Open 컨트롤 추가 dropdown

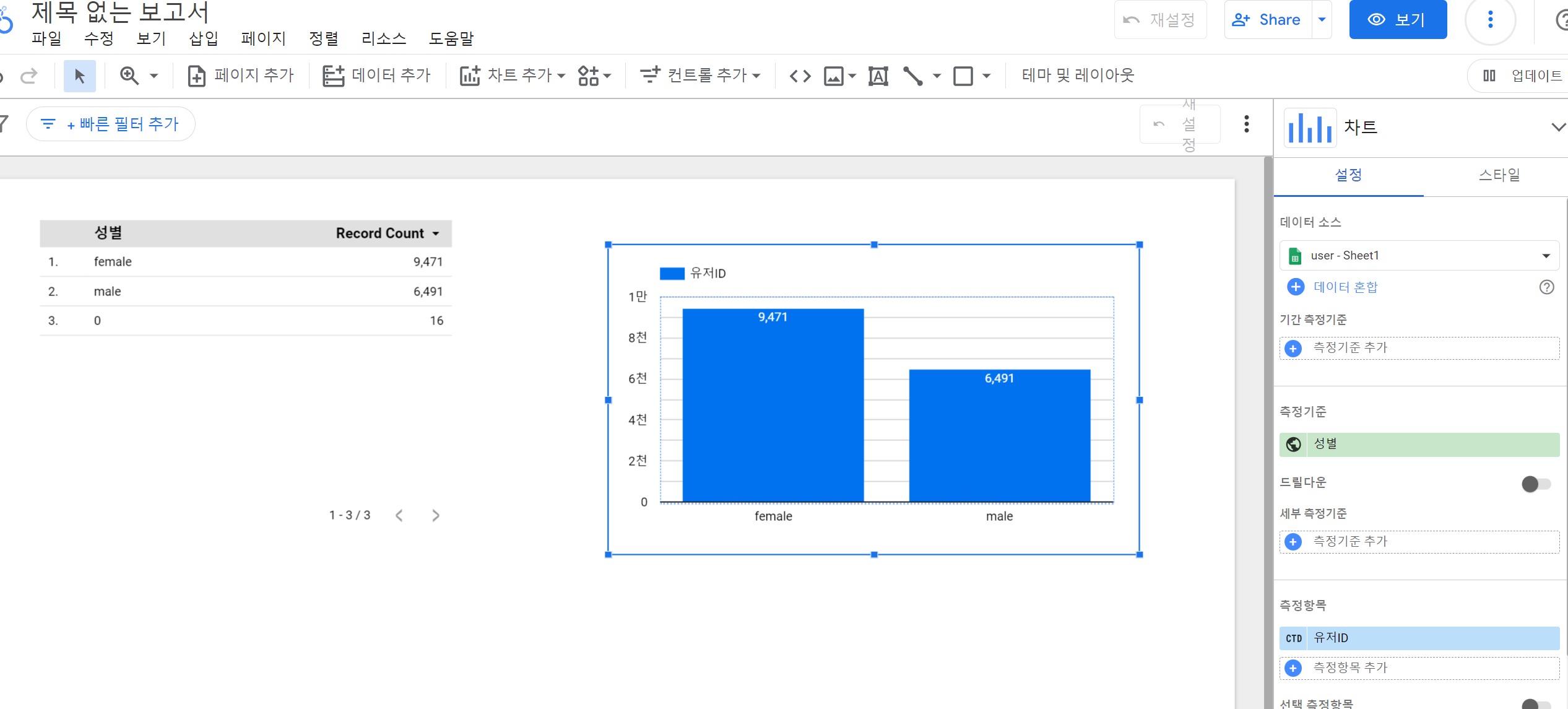point(700,76)
